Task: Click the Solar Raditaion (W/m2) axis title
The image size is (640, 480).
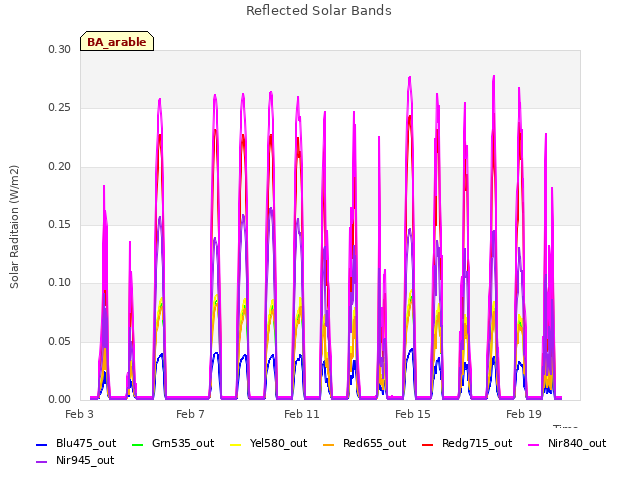Action: click(14, 227)
